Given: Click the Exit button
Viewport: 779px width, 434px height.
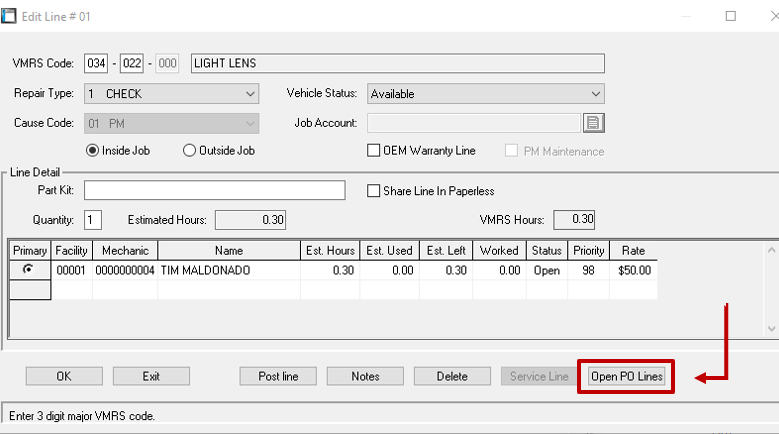Looking at the screenshot, I should (x=151, y=376).
